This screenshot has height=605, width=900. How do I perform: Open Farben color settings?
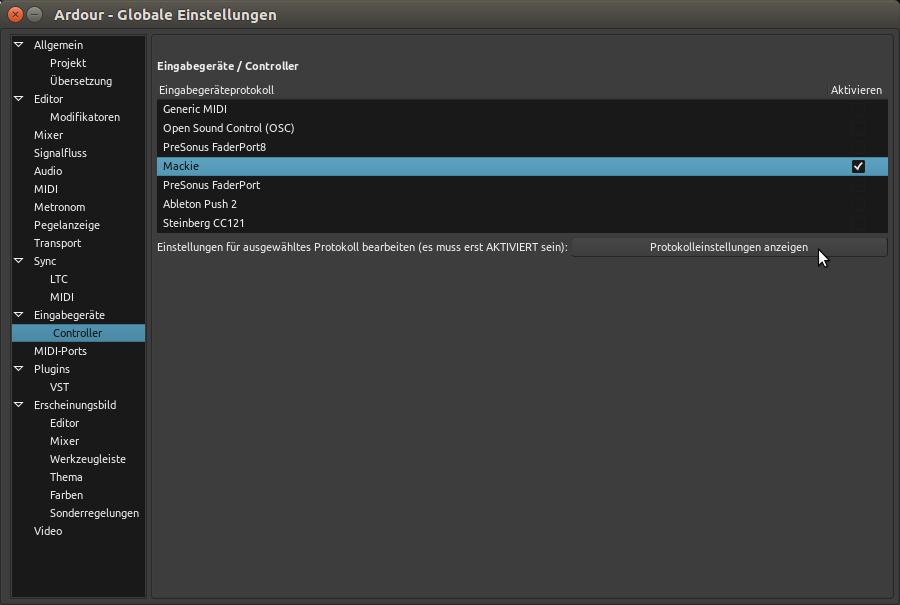click(x=67, y=495)
